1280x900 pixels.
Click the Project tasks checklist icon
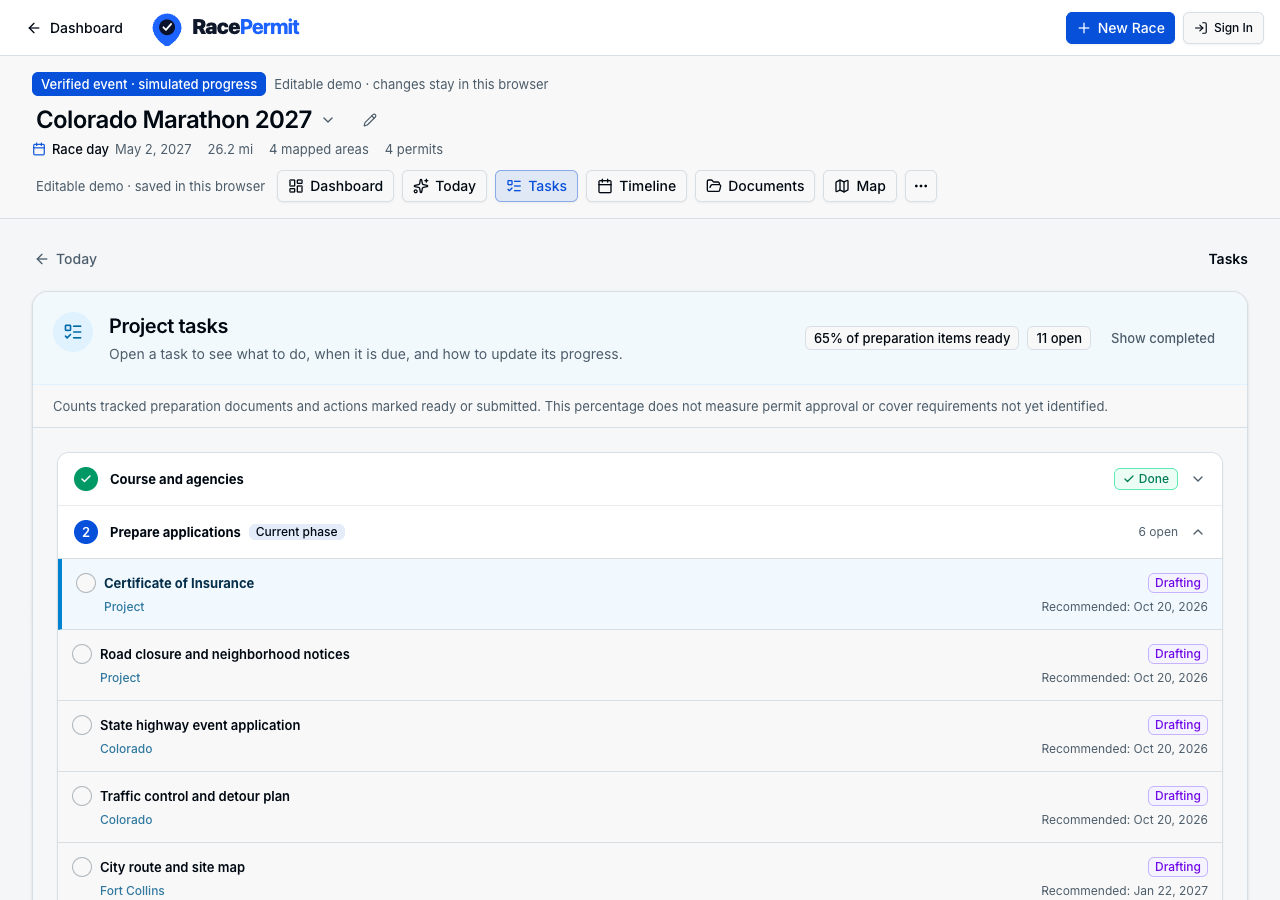click(73, 332)
